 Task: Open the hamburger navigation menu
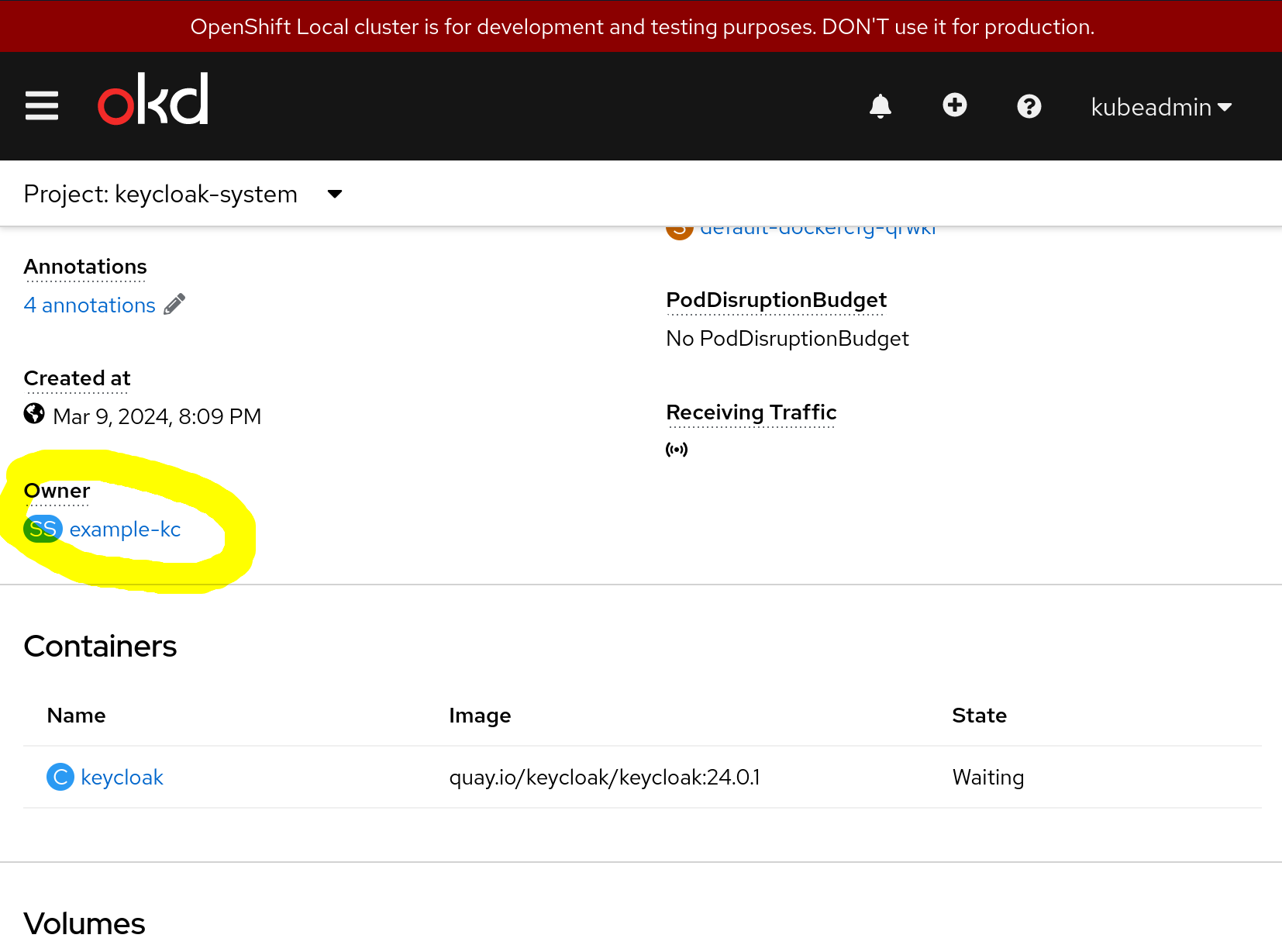click(42, 105)
